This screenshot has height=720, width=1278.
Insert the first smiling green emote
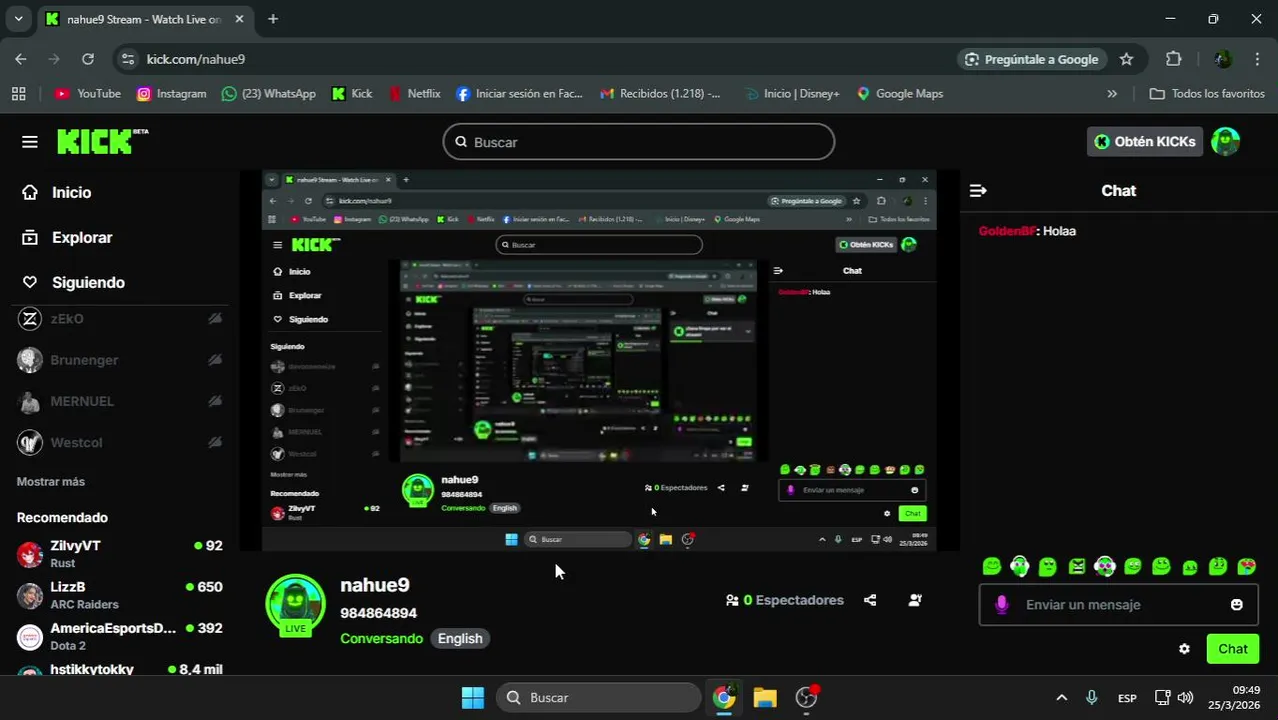(x=992, y=566)
